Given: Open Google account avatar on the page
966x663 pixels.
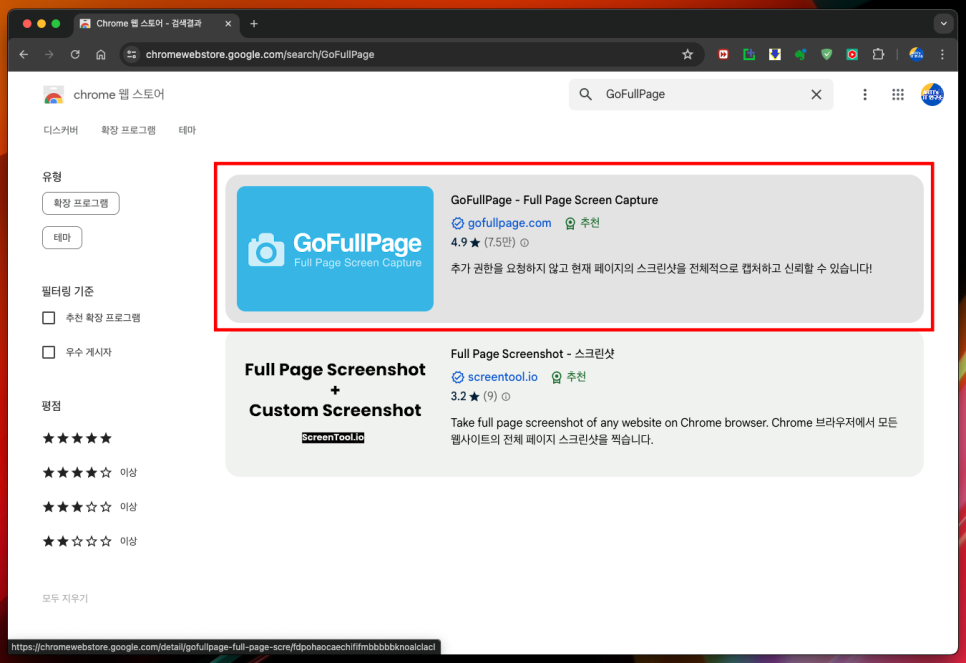Looking at the screenshot, I should tap(932, 94).
